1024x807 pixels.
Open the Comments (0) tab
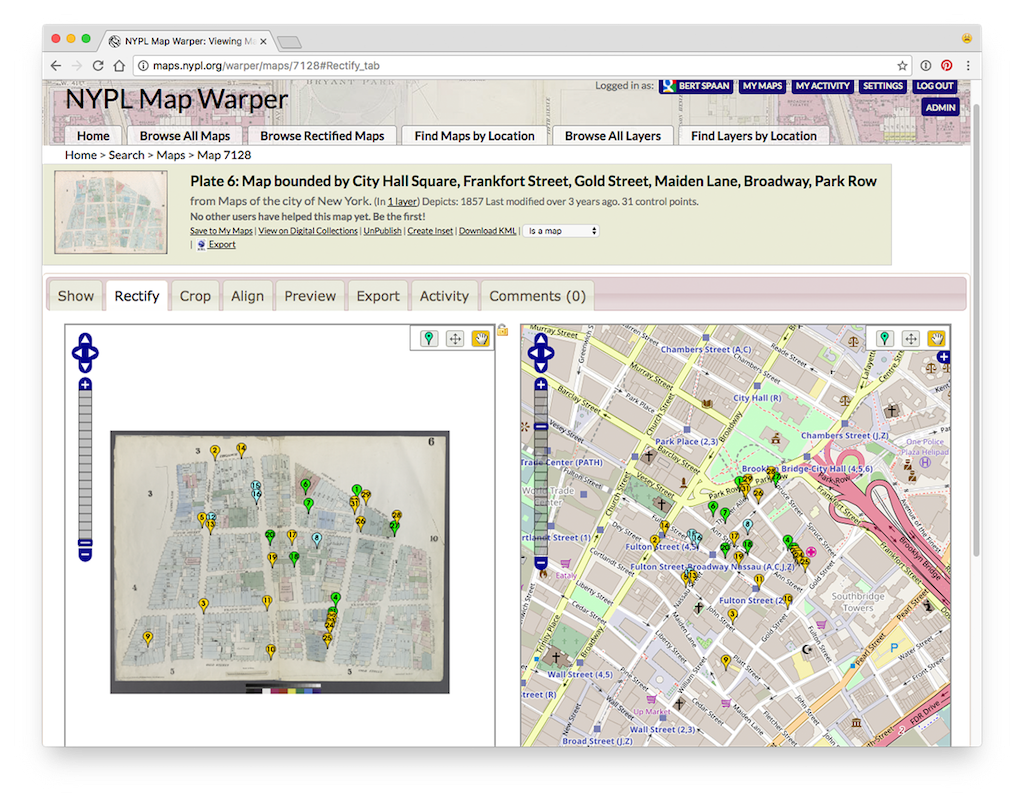coord(537,296)
